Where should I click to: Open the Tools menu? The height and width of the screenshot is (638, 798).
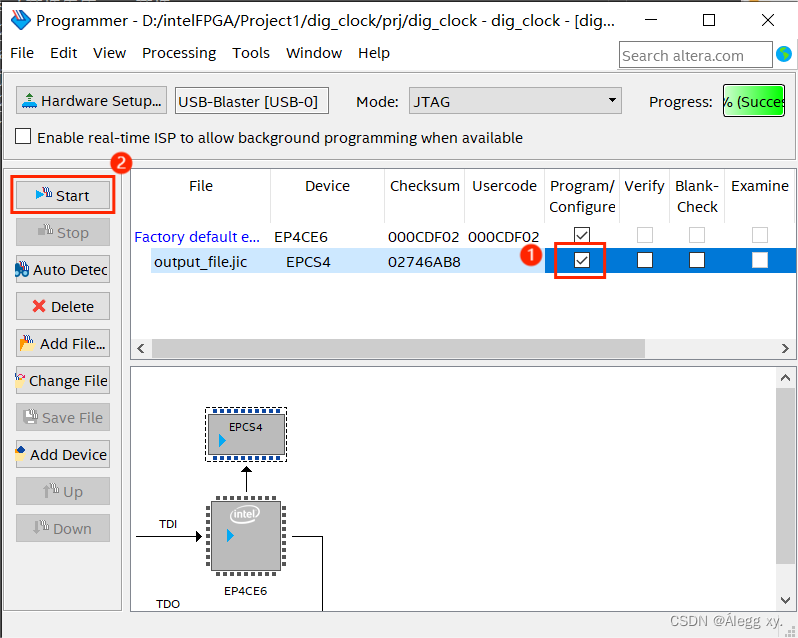[251, 53]
